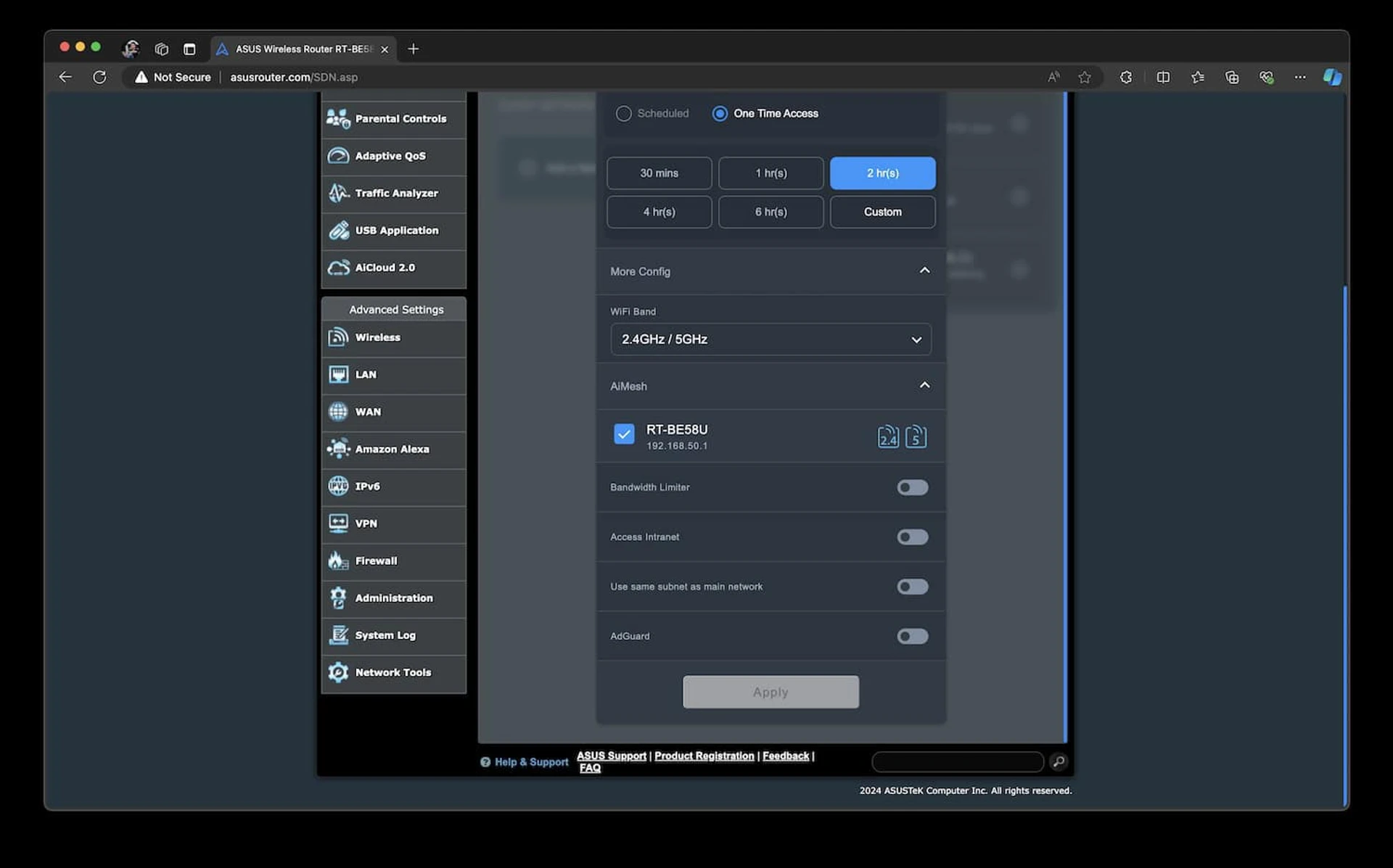This screenshot has width=1393, height=868.
Task: Click the Help & Support link
Action: click(524, 762)
